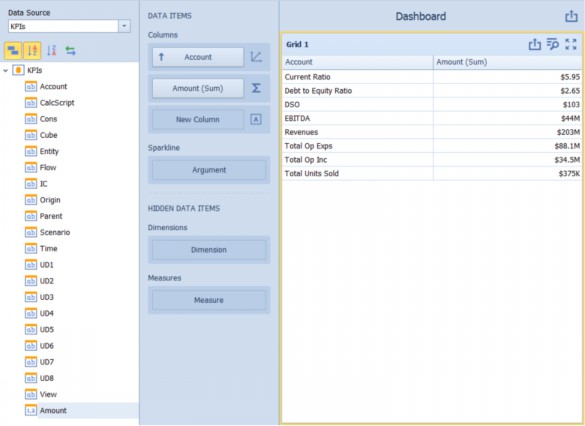Collapse the KPIs tree node

click(x=6, y=70)
